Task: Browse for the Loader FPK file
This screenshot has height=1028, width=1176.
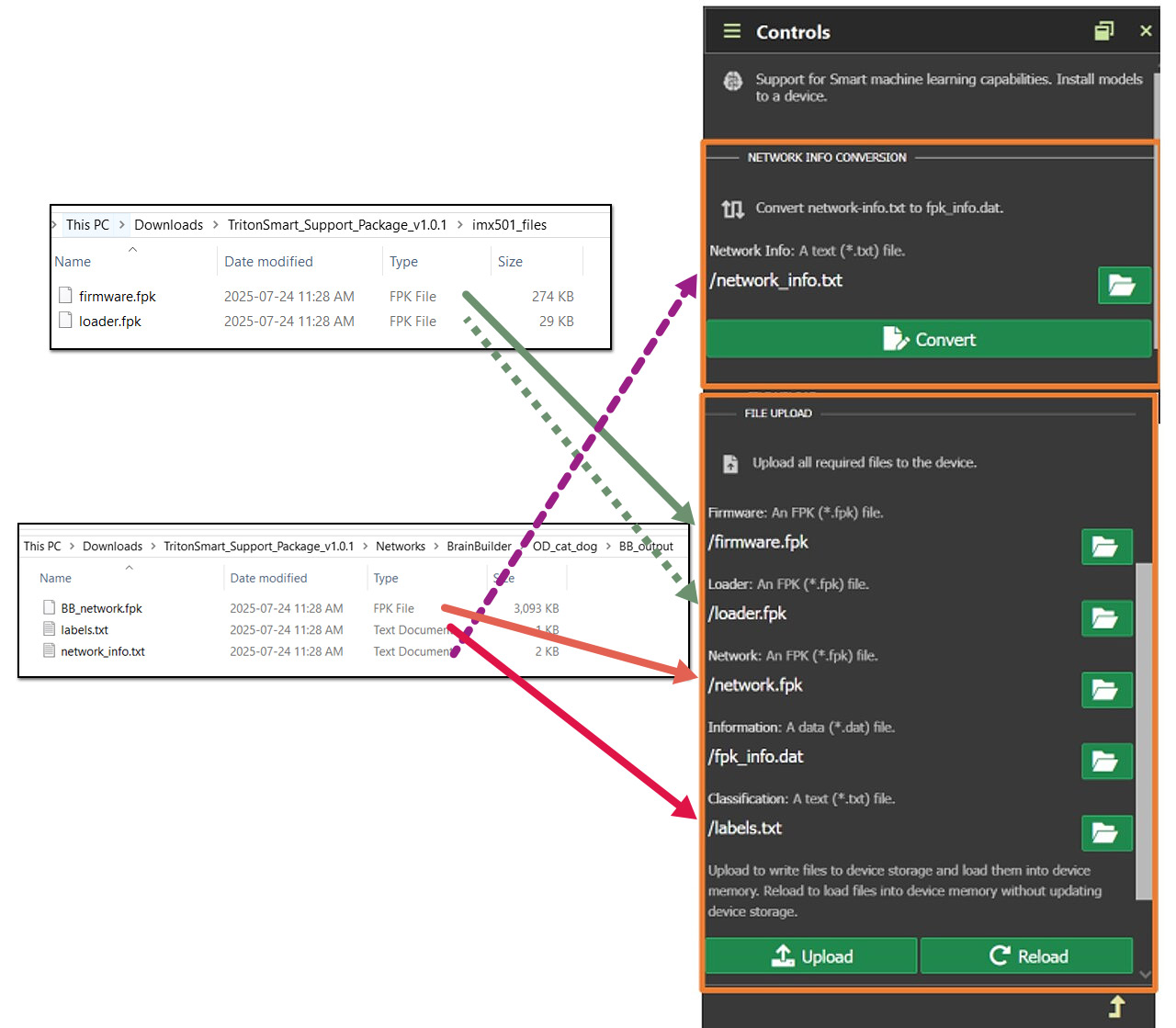Action: point(1106,618)
